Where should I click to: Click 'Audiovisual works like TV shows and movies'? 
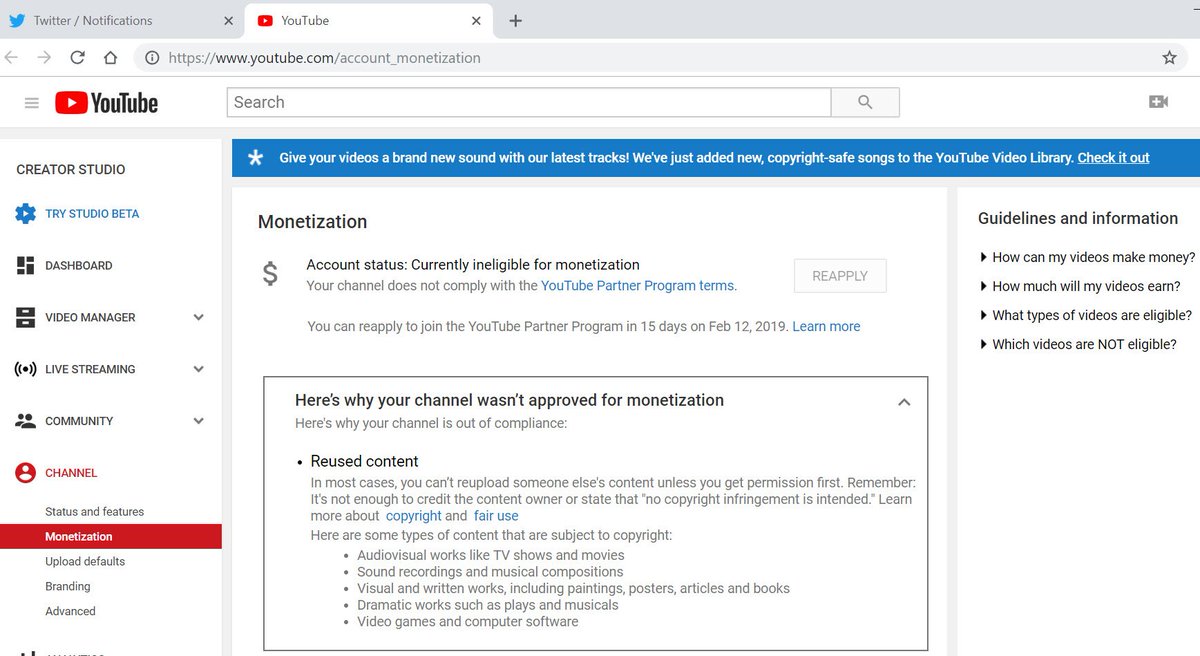(491, 555)
